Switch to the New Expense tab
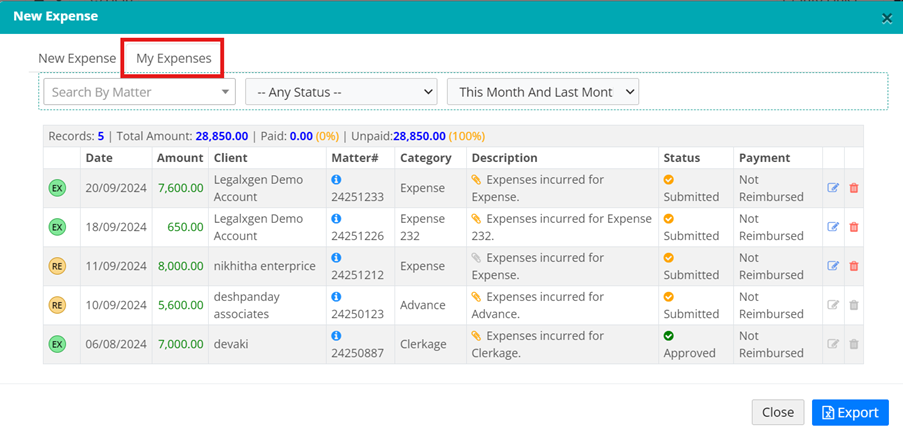The height and width of the screenshot is (434, 903). pyautogui.click(x=77, y=58)
